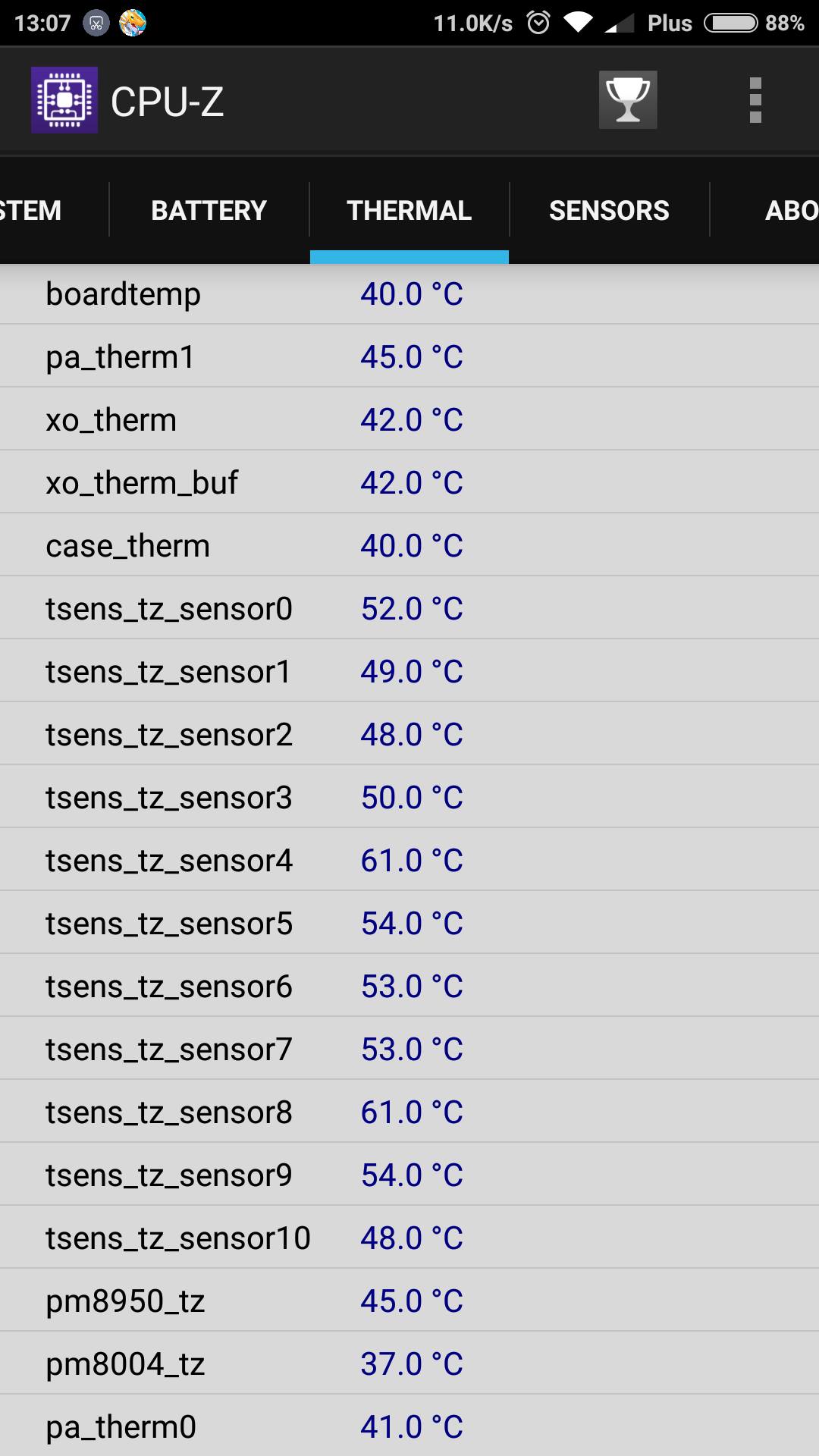Open the trophy icon in the app bar
Image resolution: width=819 pixels, height=1456 pixels.
(628, 100)
